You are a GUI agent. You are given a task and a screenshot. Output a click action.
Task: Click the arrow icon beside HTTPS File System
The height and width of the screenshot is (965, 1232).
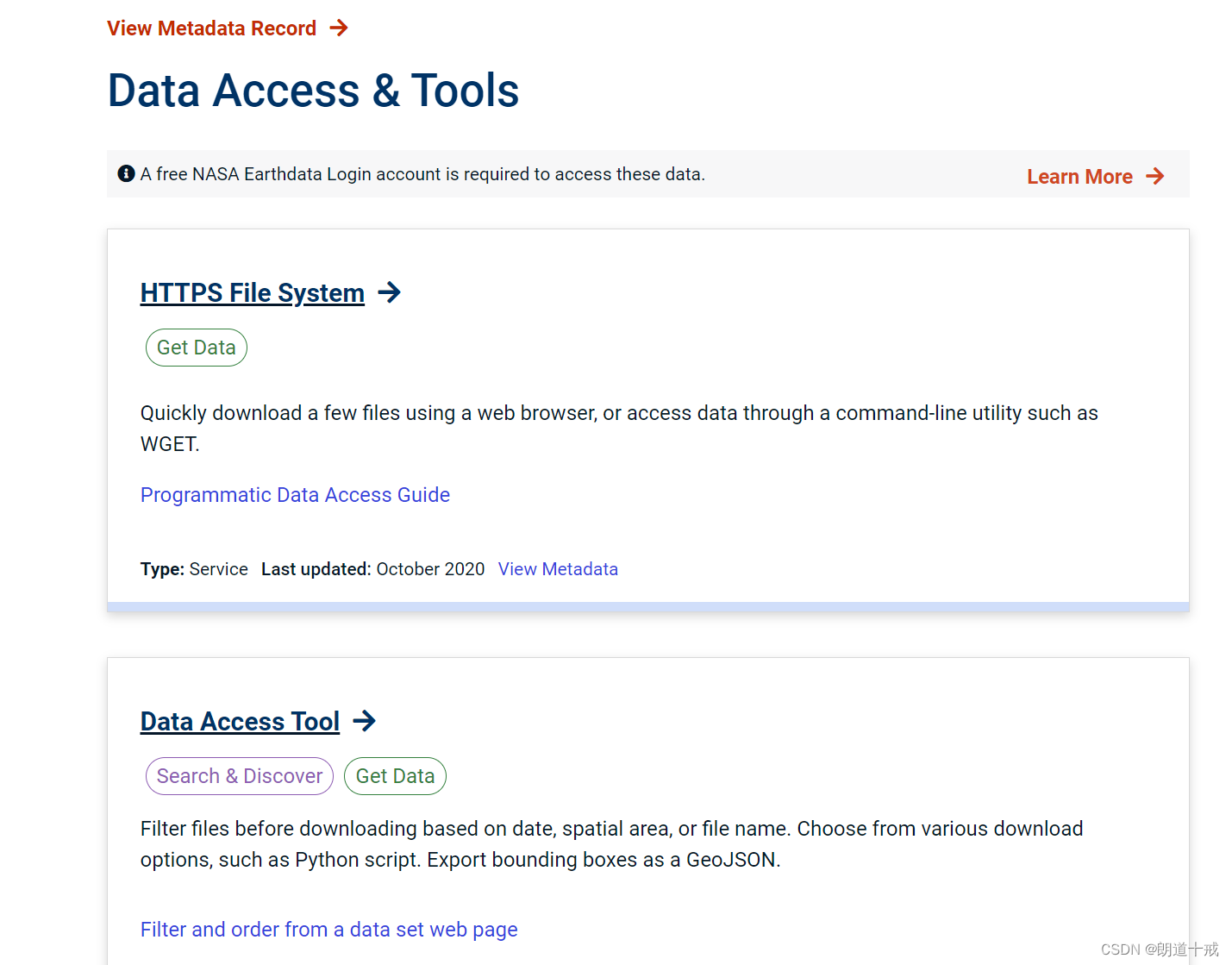click(x=390, y=292)
